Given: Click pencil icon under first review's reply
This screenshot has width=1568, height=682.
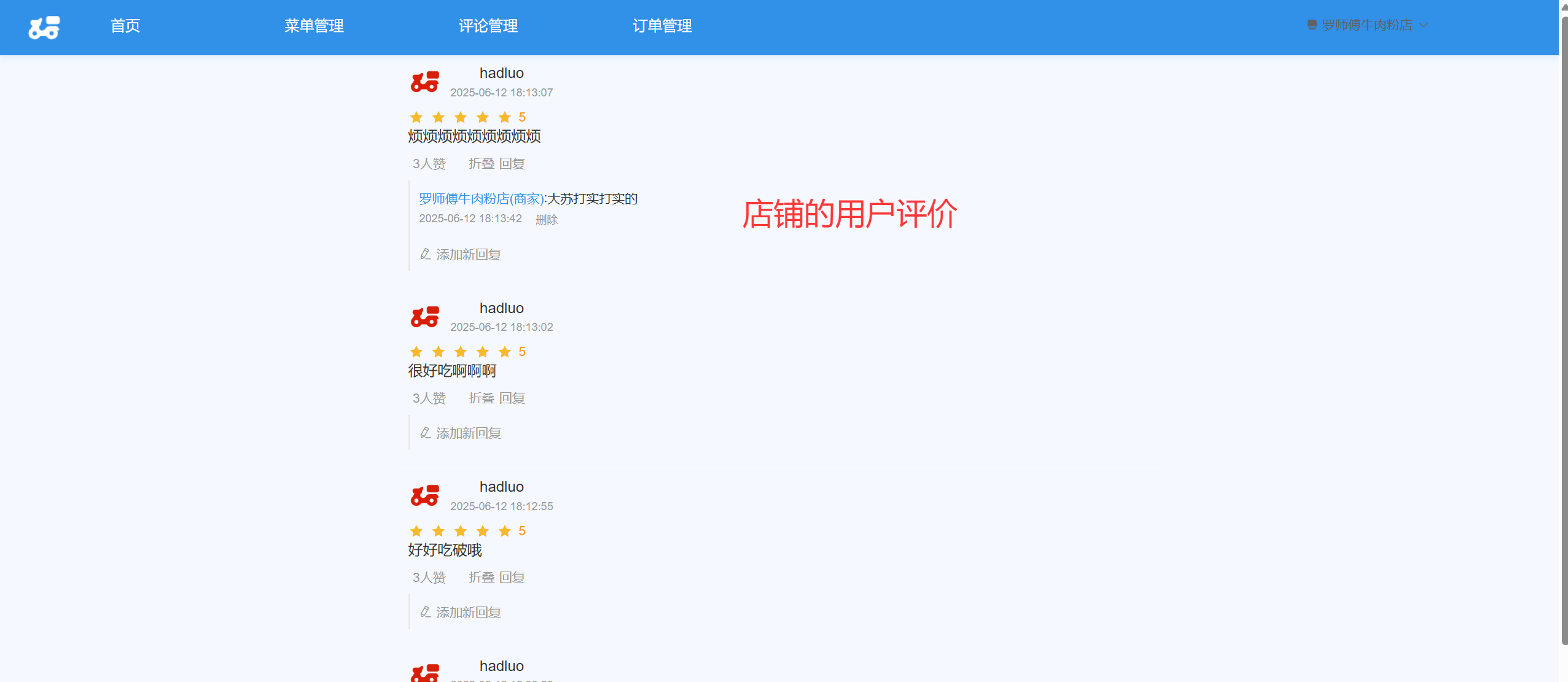Looking at the screenshot, I should coord(425,254).
